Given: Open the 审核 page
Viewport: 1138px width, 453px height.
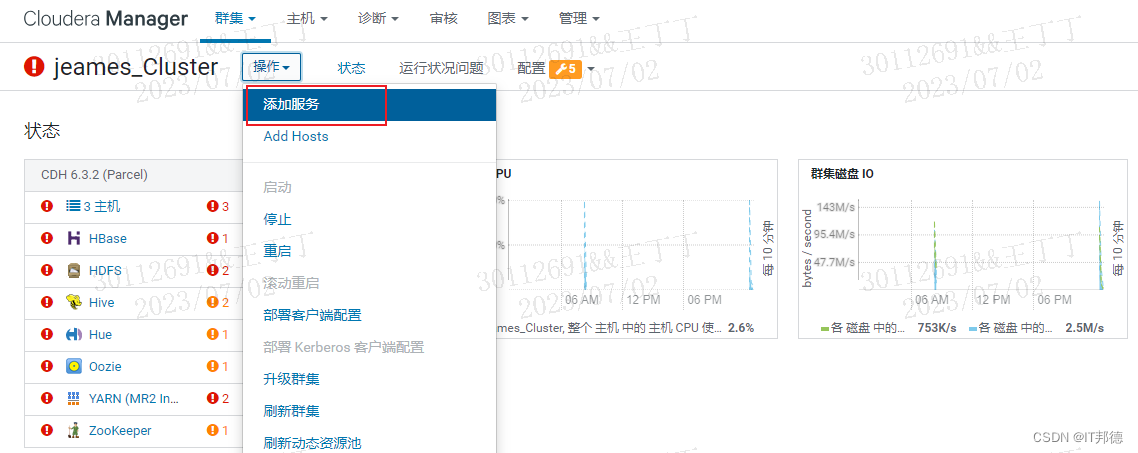Looking at the screenshot, I should [x=443, y=18].
